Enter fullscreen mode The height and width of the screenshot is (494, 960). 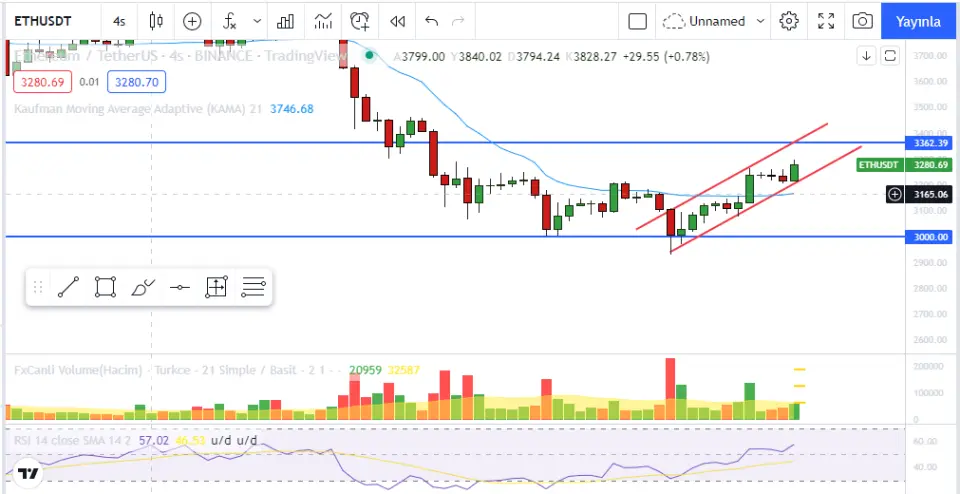coord(826,21)
